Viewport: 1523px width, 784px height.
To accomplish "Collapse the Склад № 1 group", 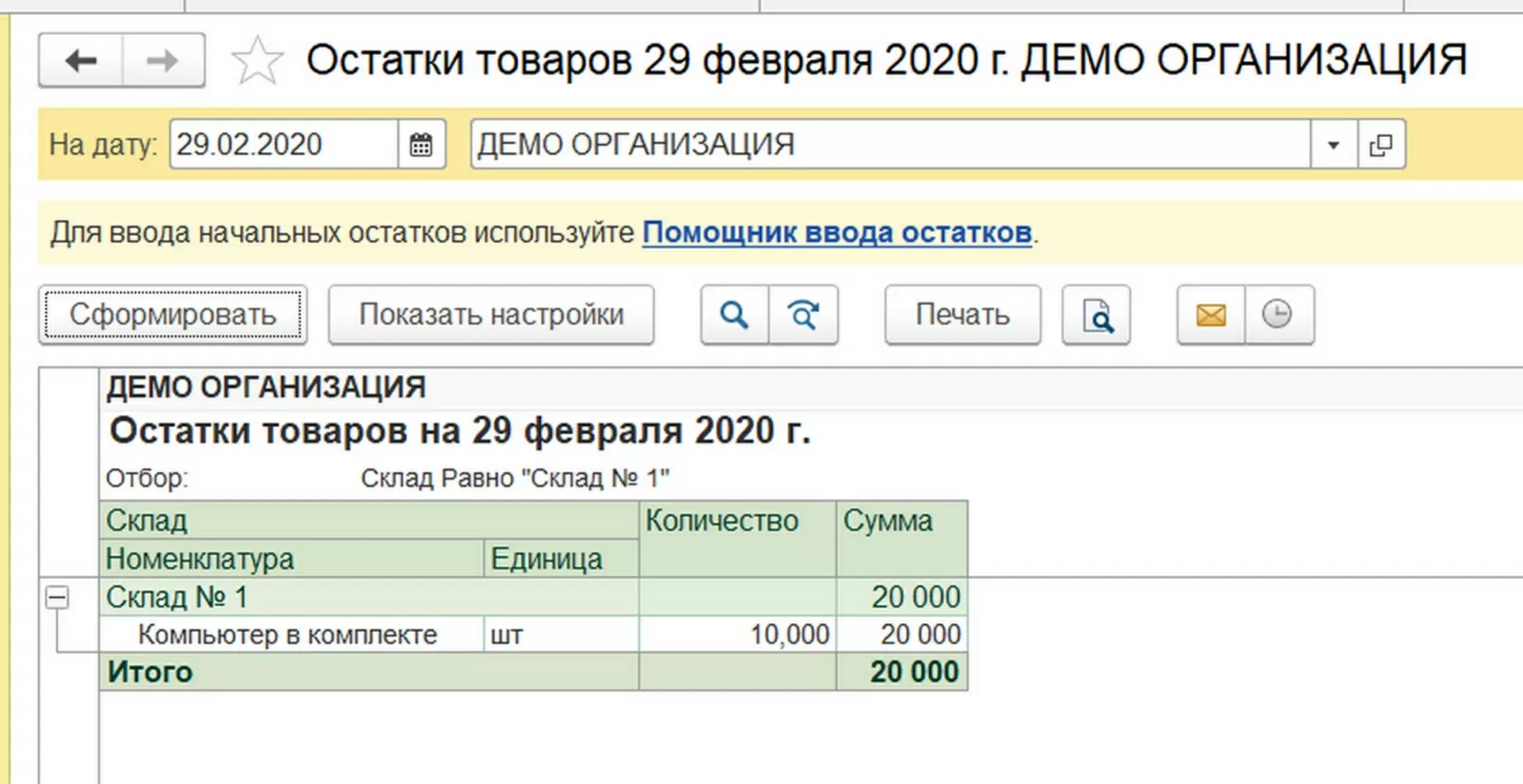I will point(57,598).
